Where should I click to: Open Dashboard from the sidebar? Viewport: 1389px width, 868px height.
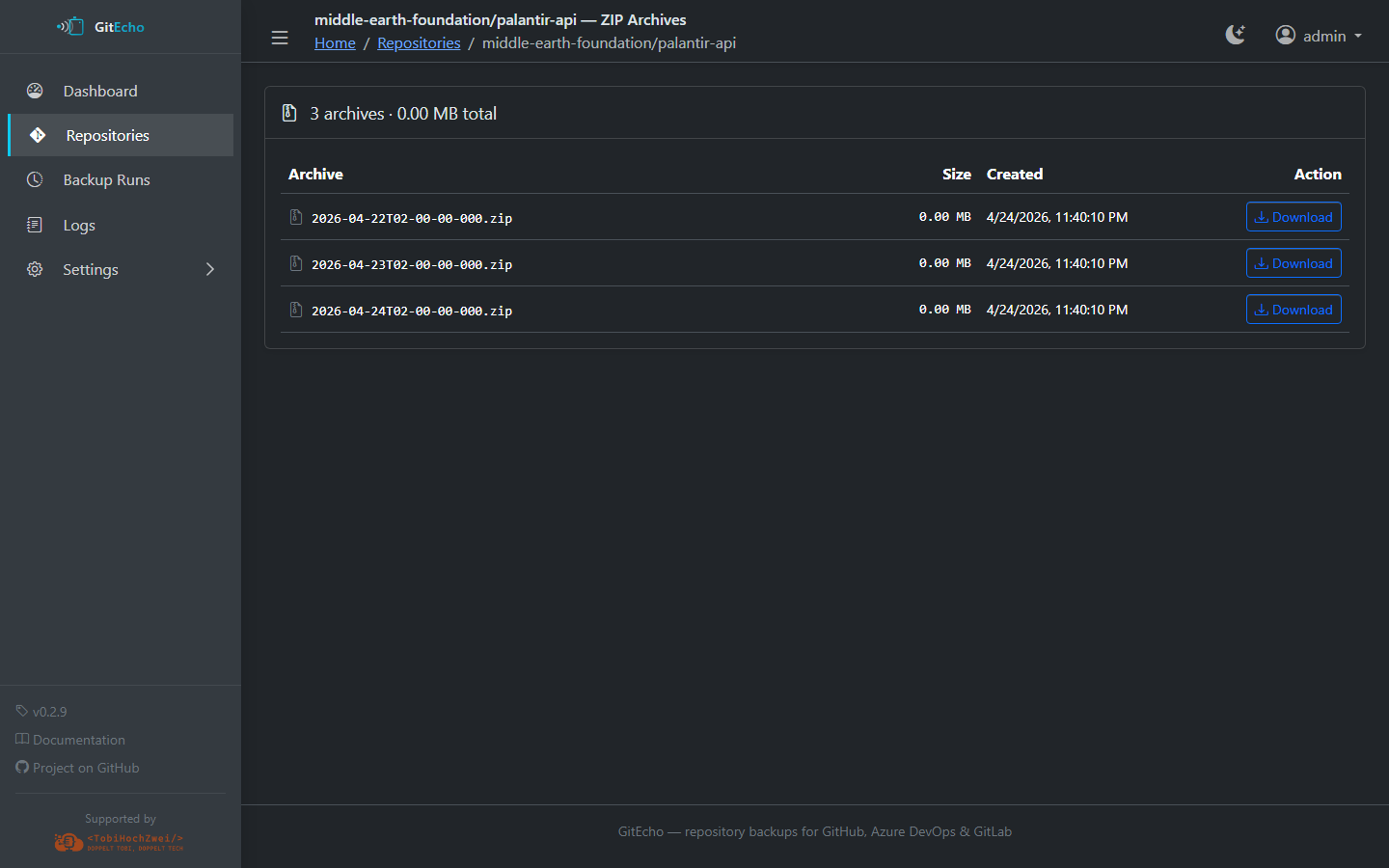click(x=100, y=91)
